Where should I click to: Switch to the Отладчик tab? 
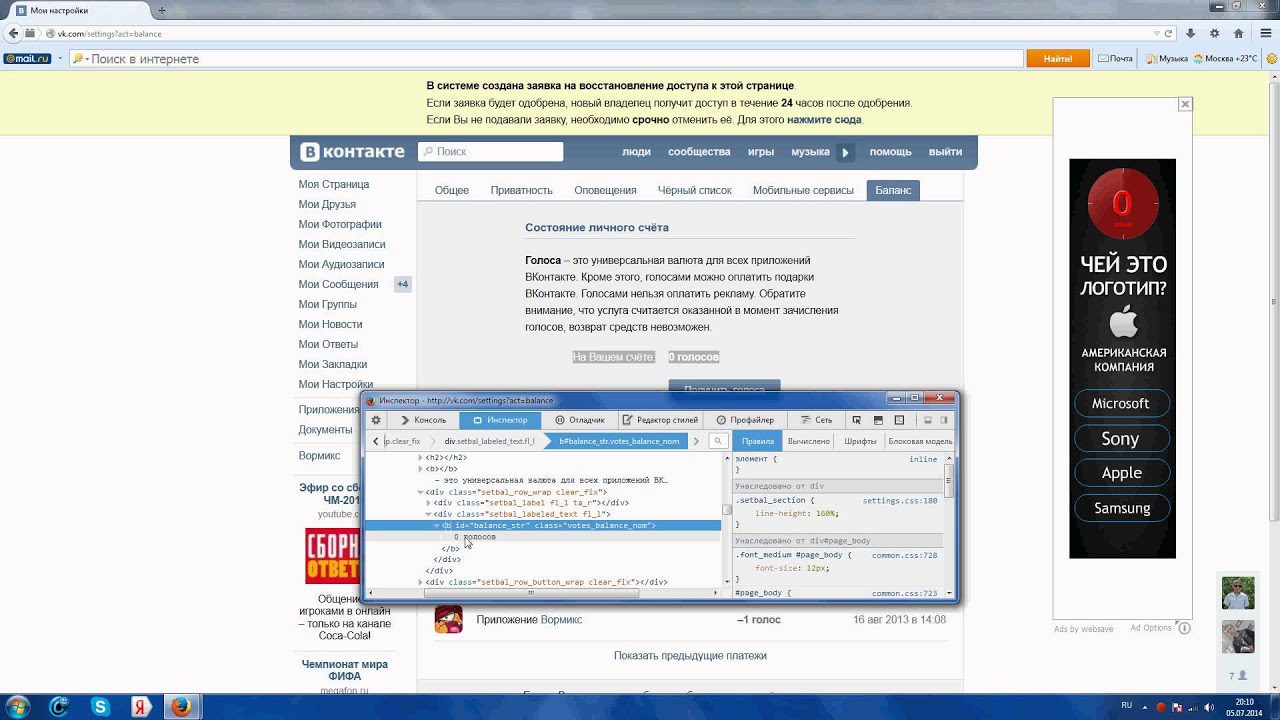pos(580,420)
